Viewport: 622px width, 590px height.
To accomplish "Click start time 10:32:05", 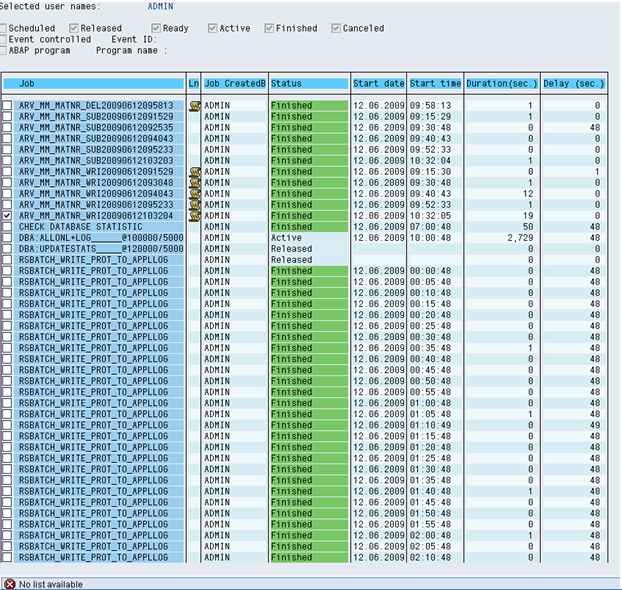I will [430, 216].
